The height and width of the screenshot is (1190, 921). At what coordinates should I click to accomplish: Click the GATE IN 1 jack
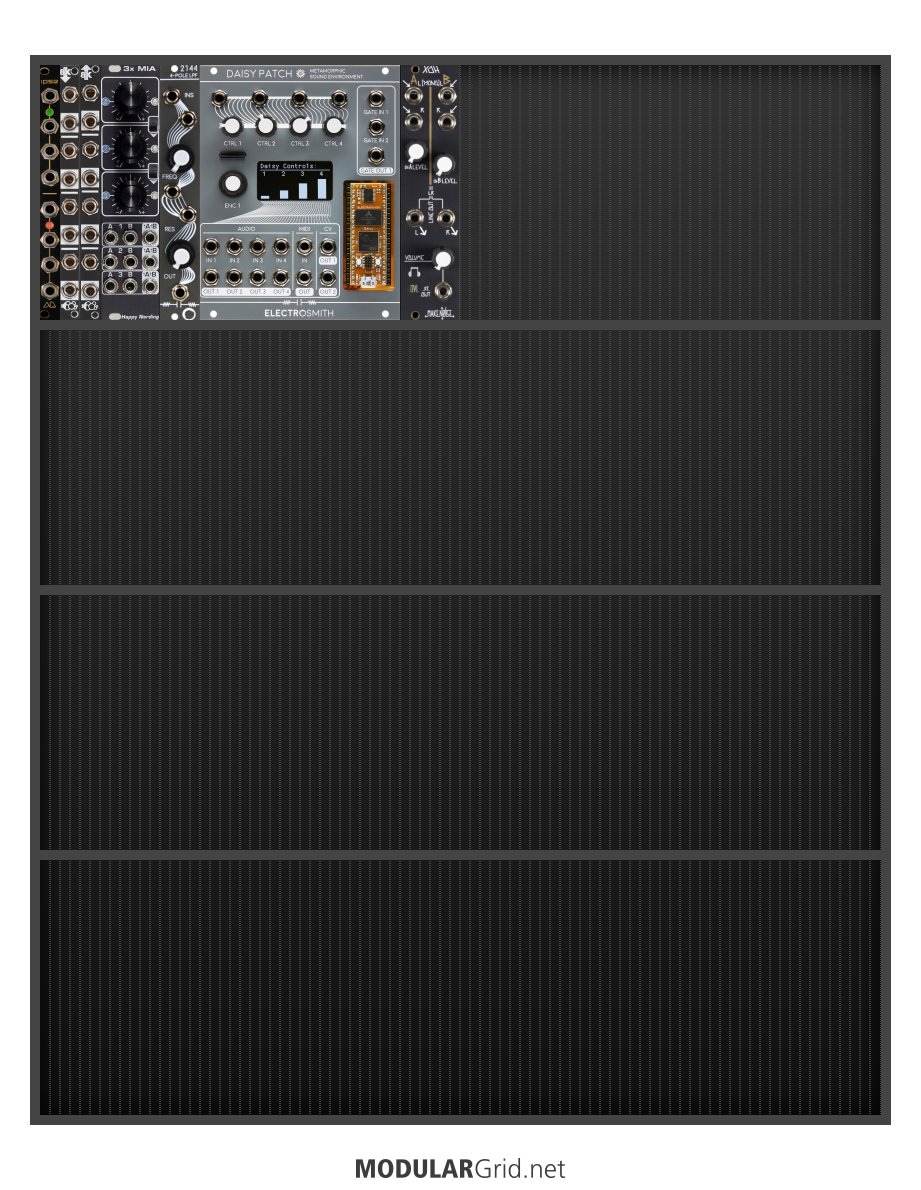pyautogui.click(x=376, y=99)
